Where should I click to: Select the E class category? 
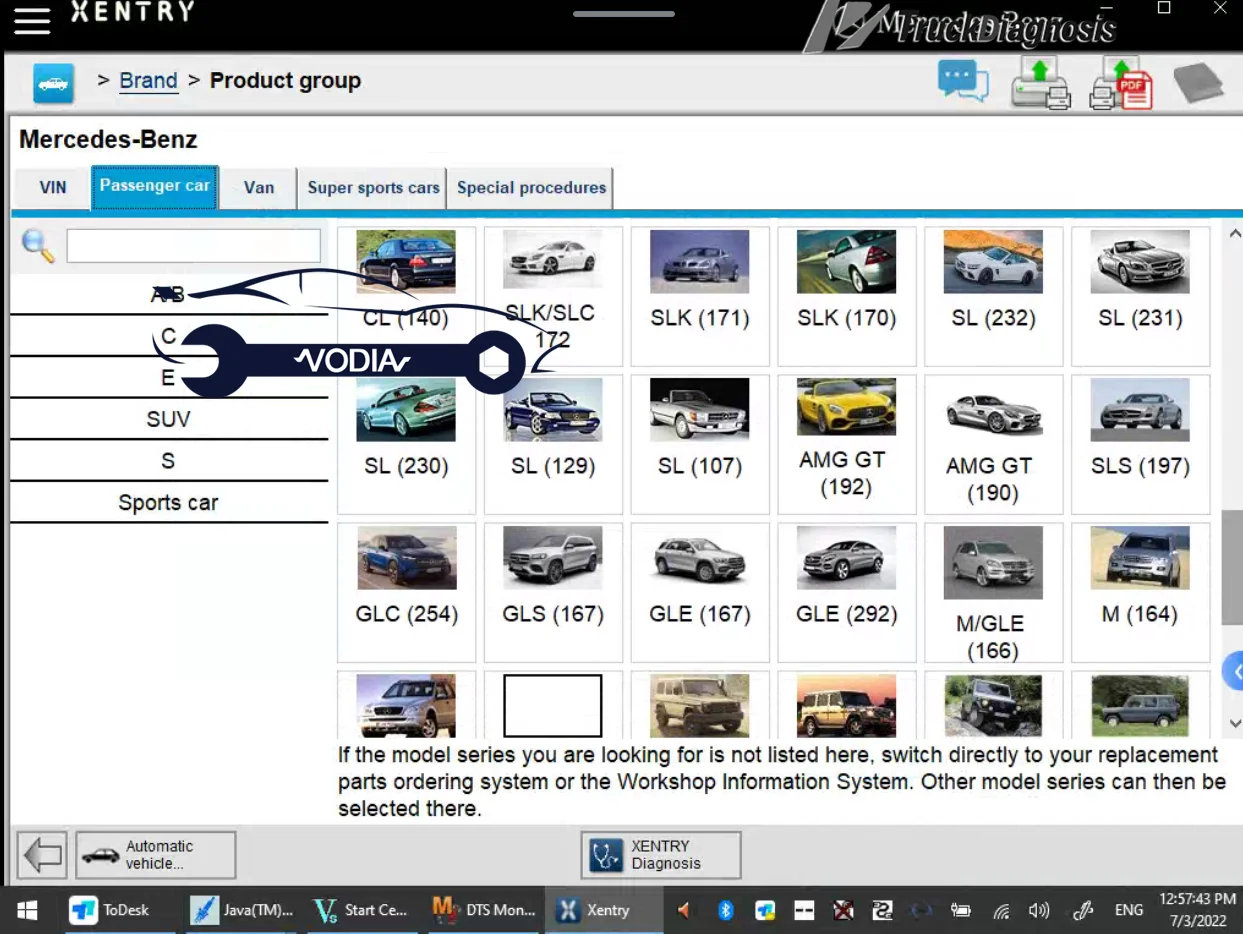pyautogui.click(x=168, y=377)
